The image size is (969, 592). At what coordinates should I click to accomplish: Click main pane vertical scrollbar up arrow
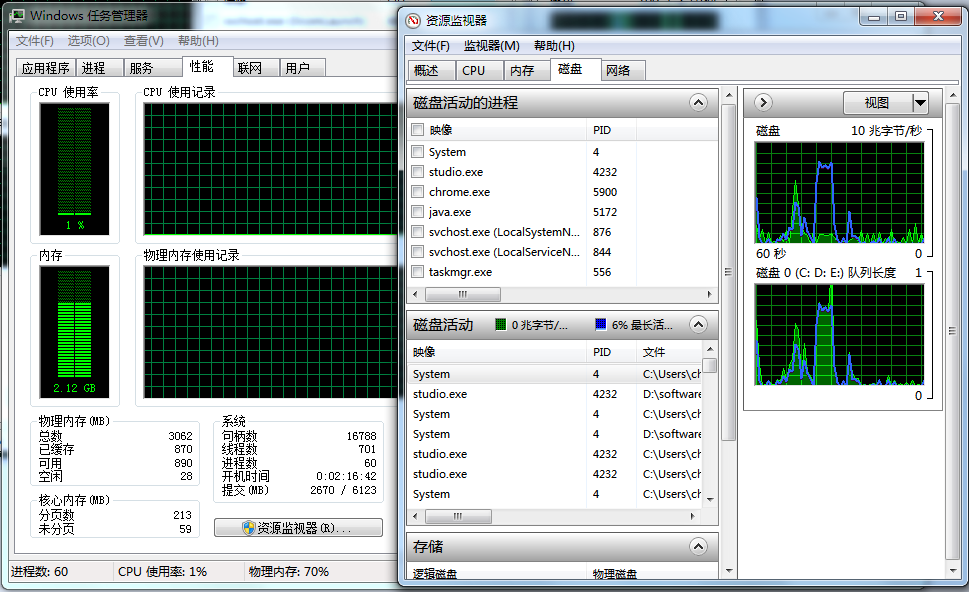[x=729, y=96]
